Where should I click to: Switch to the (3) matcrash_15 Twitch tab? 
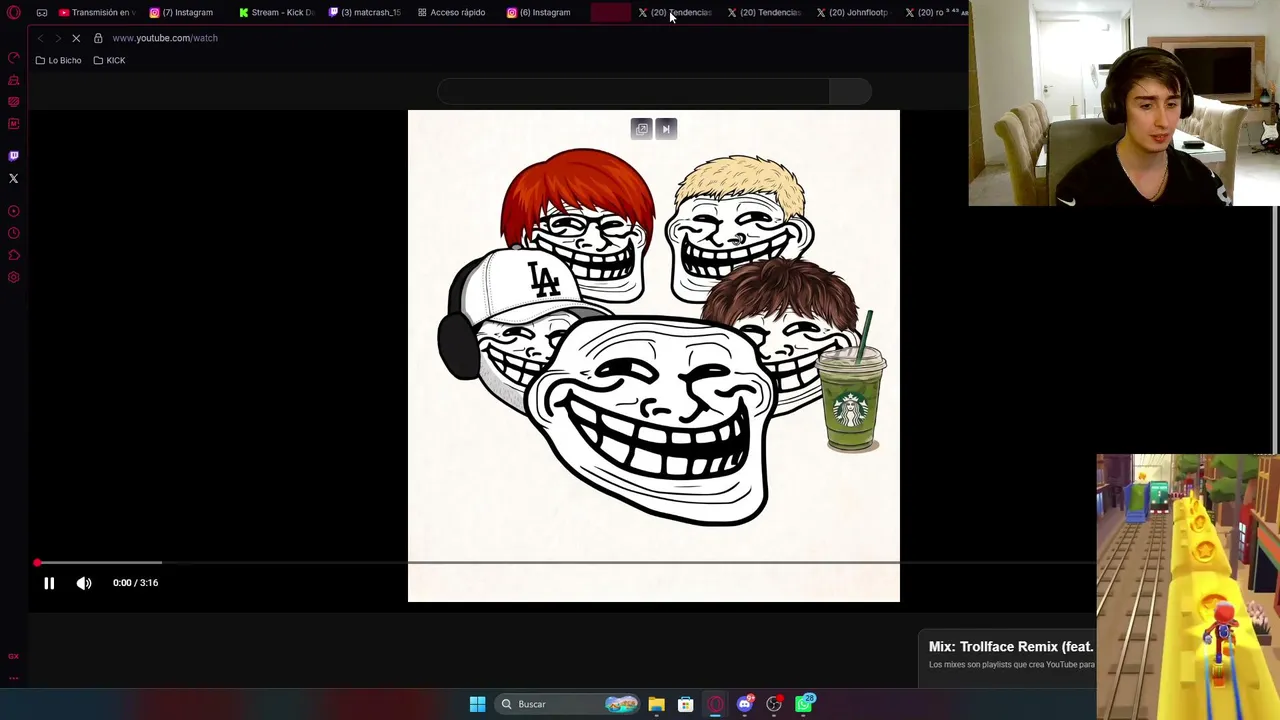coord(365,12)
